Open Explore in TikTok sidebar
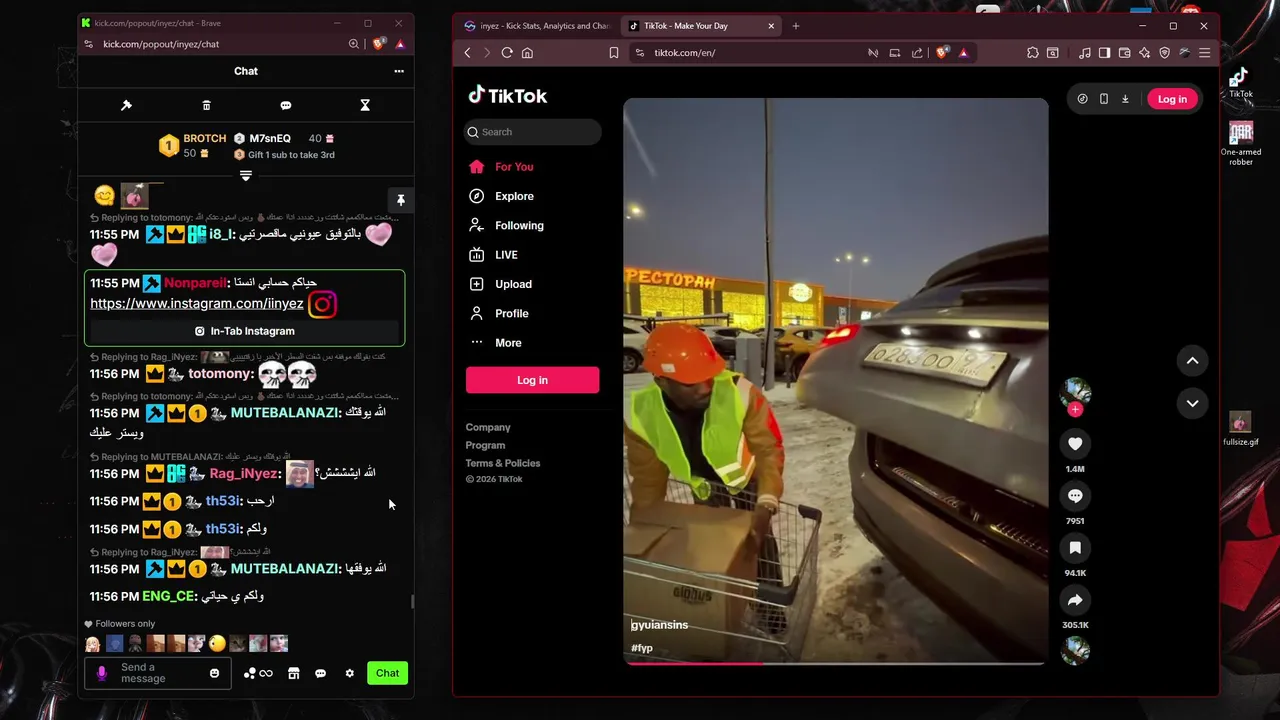Viewport: 1280px width, 720px height. [514, 196]
